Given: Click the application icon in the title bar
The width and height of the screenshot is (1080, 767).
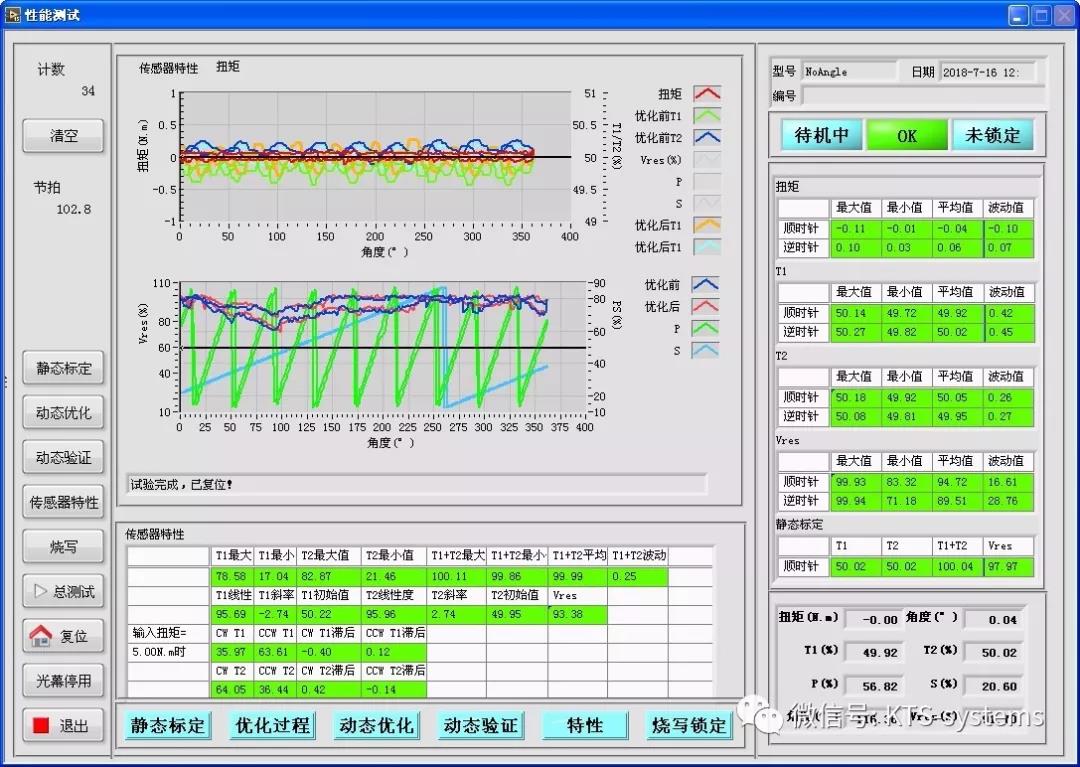Looking at the screenshot, I should coord(13,15).
